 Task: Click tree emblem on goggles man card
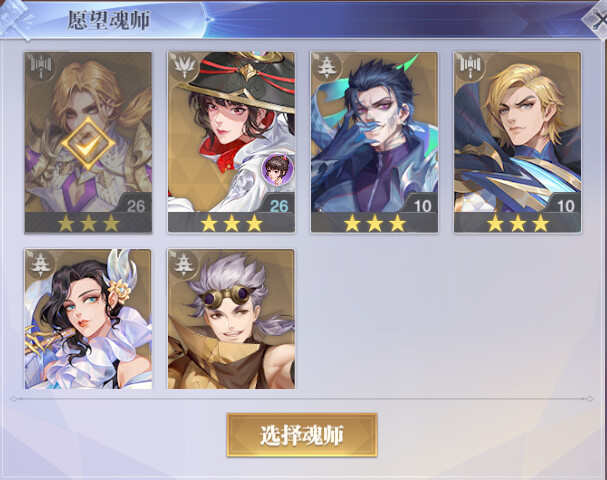[x=183, y=264]
